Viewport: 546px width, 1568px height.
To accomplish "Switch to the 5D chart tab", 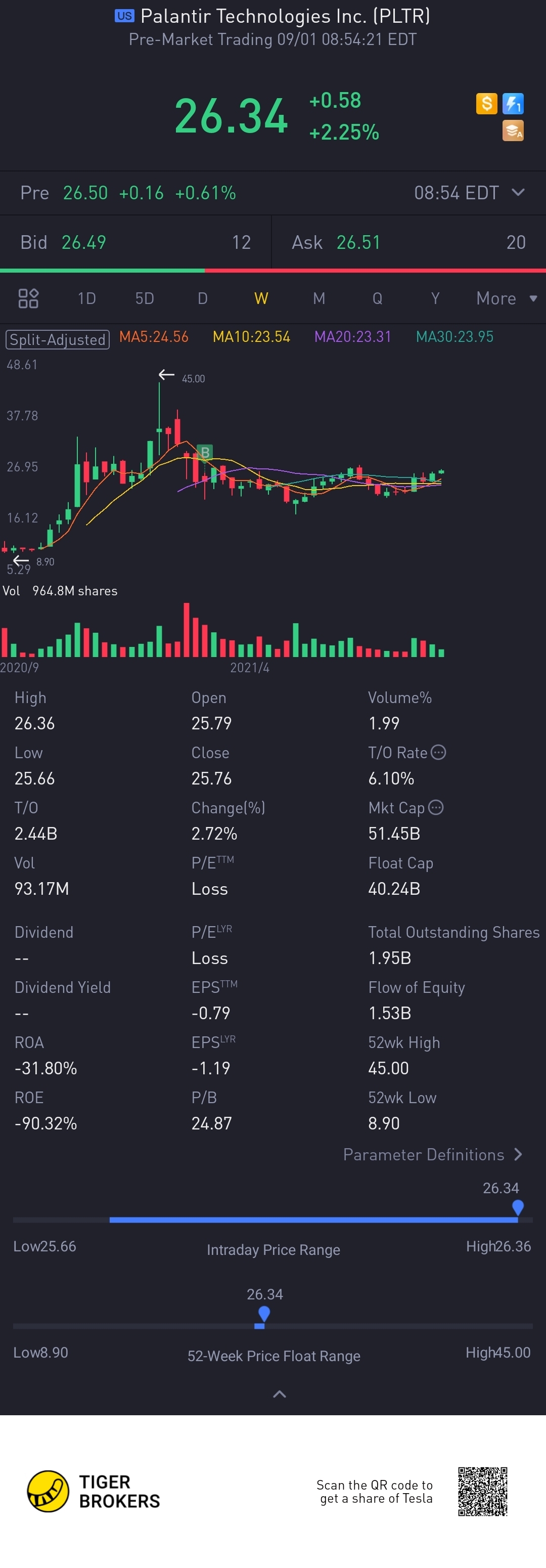I will 144,298.
